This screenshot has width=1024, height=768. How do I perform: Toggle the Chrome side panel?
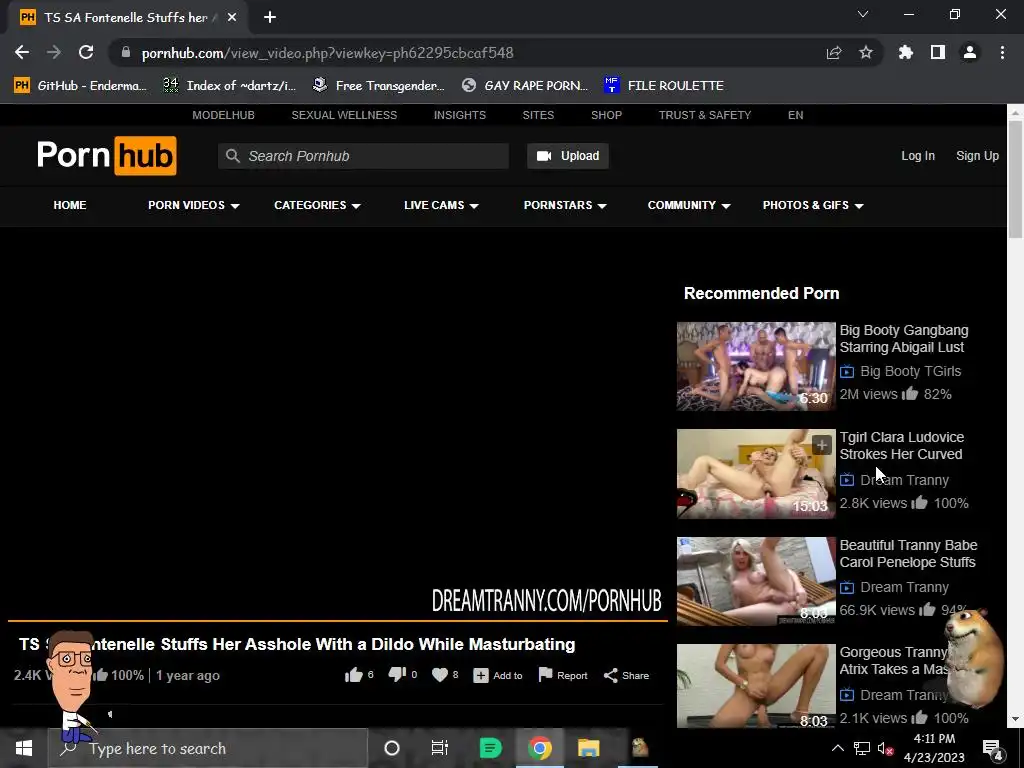coord(937,52)
